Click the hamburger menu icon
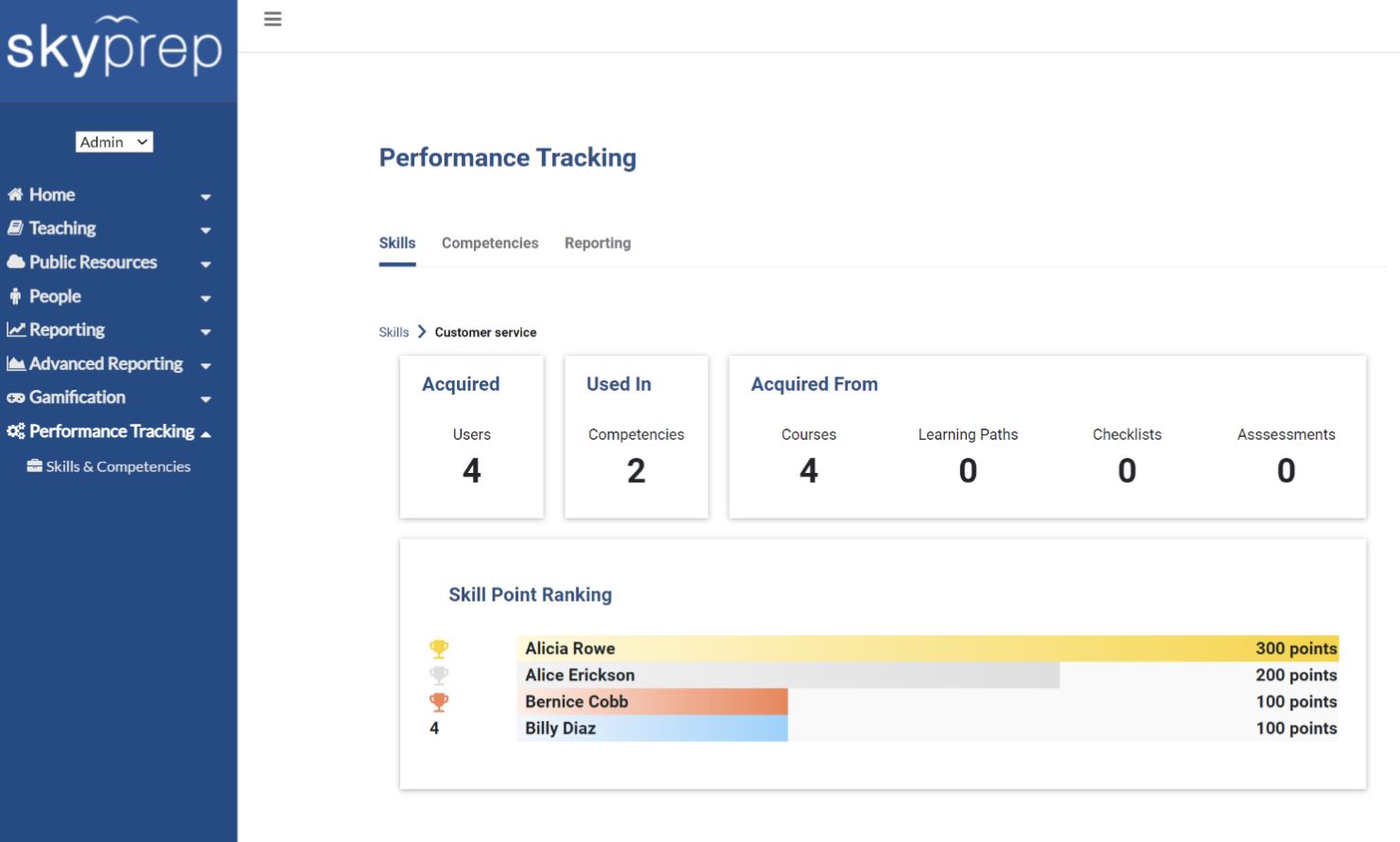Viewport: 1400px width, 842px height. (272, 19)
